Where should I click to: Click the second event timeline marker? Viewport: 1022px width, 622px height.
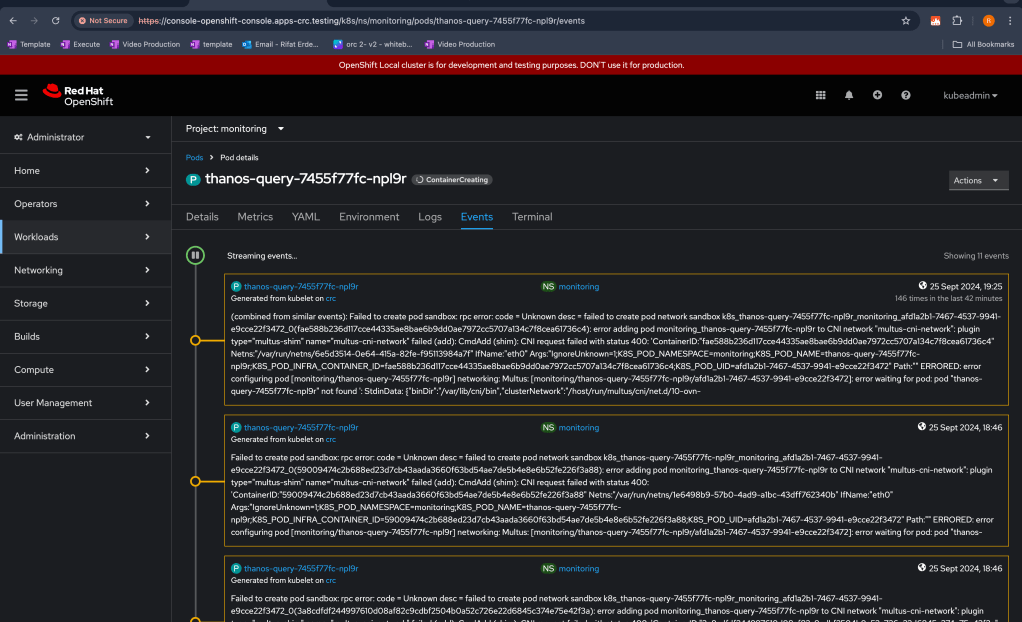coord(195,481)
